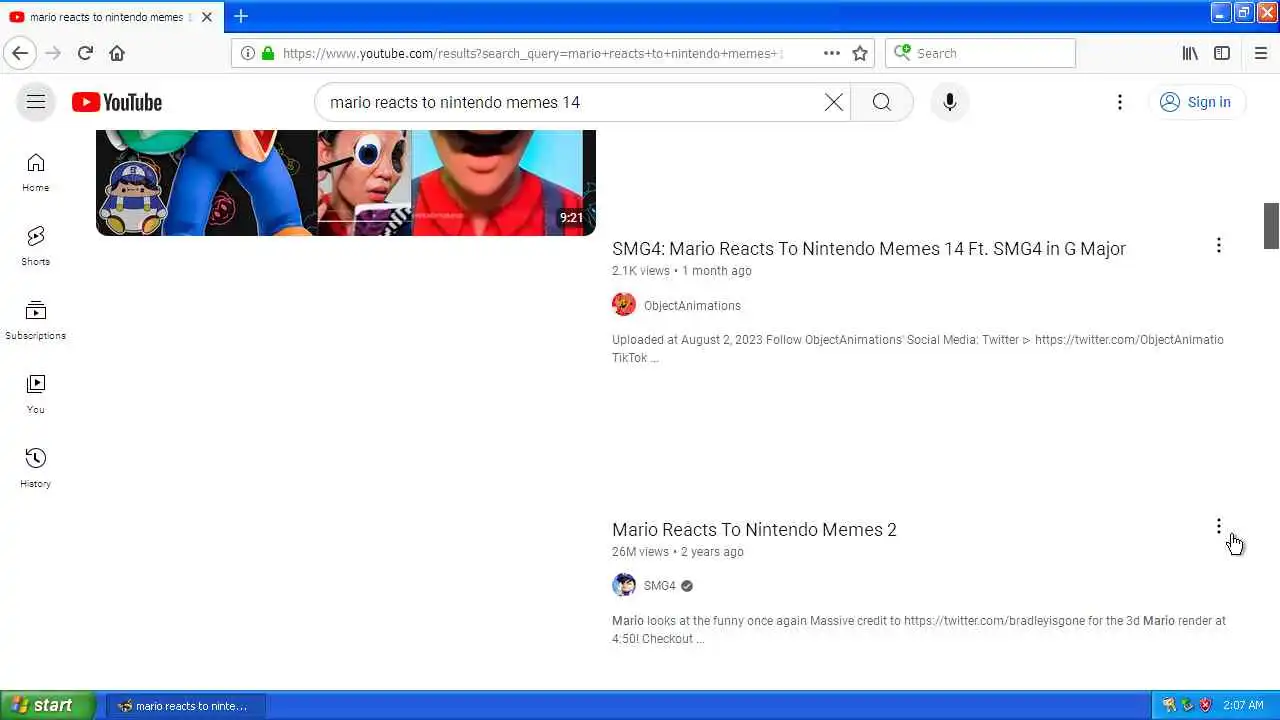Clear the YouTube search query

pyautogui.click(x=833, y=102)
